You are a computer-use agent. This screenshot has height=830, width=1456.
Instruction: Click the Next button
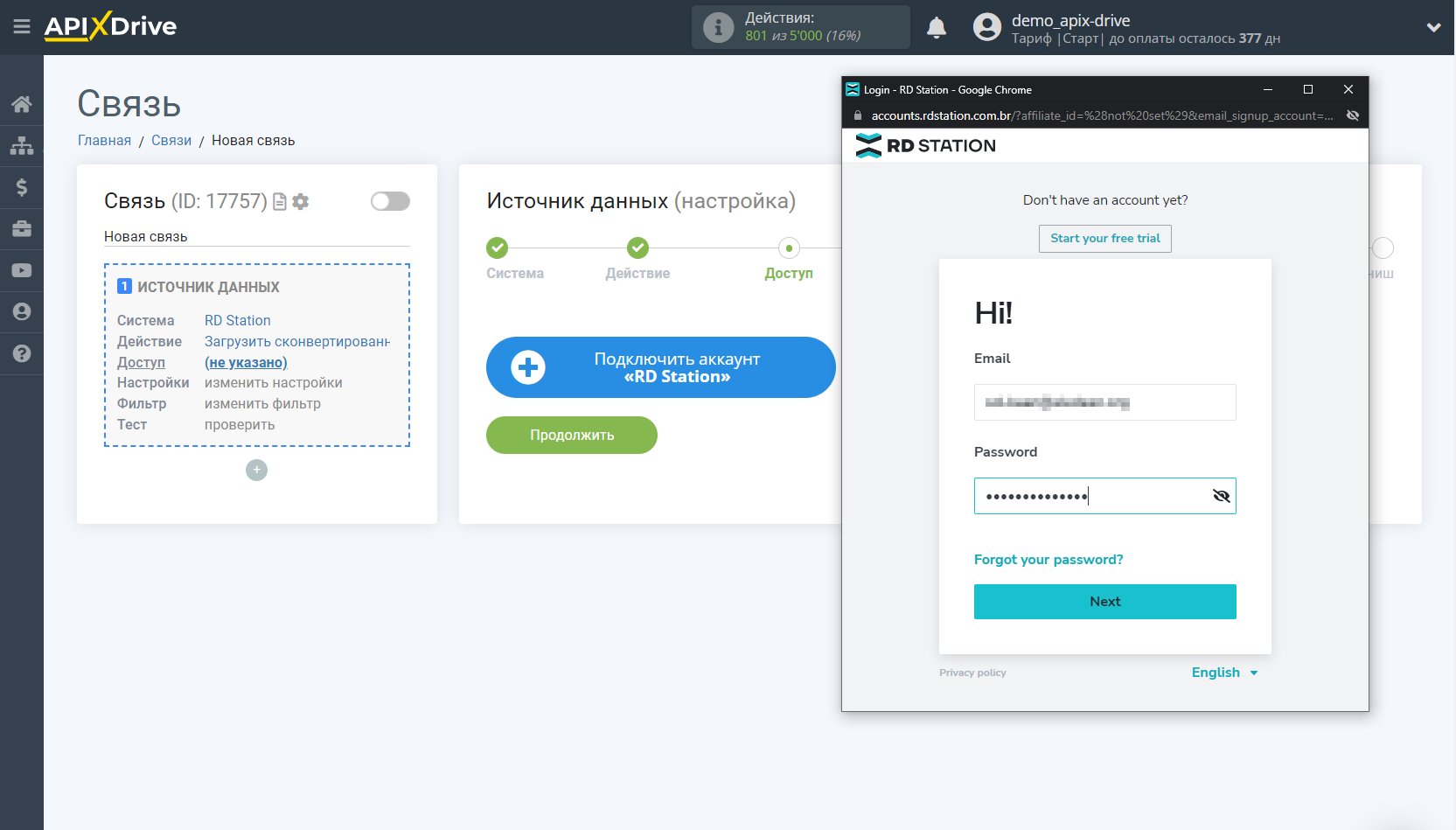pos(1105,602)
